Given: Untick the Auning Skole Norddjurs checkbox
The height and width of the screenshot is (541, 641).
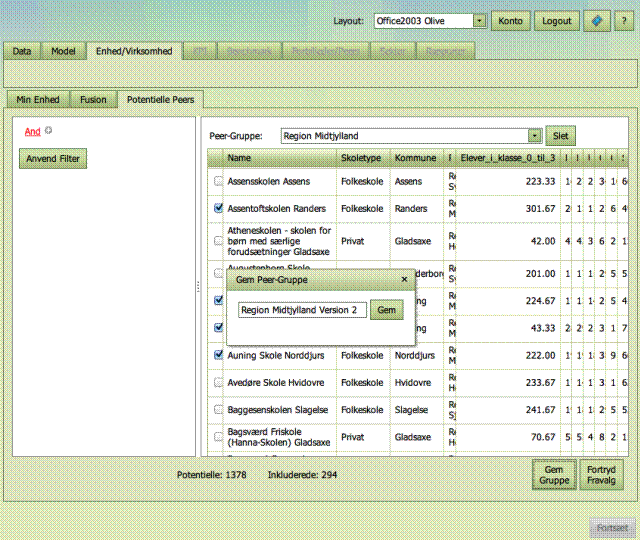Looking at the screenshot, I should tap(218, 354).
